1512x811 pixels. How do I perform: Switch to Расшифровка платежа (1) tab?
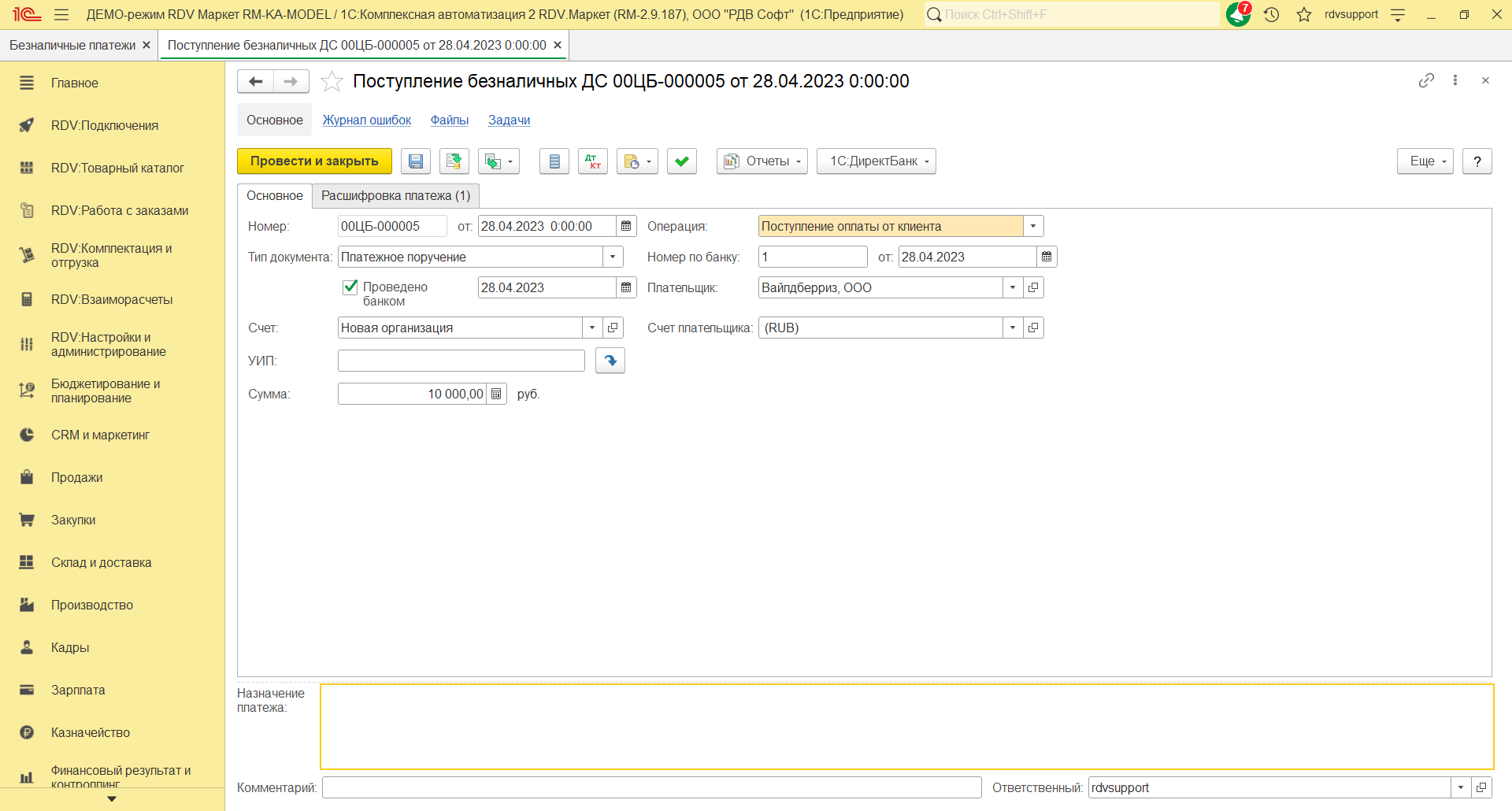coord(395,195)
